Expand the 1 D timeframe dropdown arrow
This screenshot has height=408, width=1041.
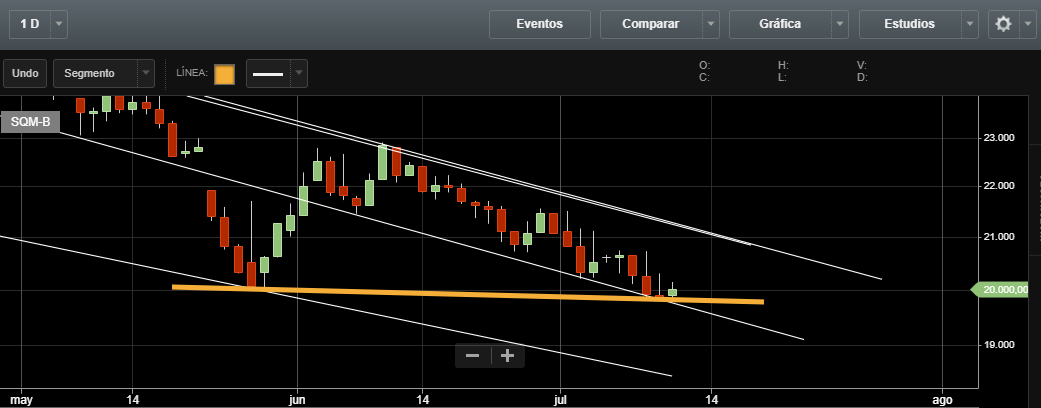pyautogui.click(x=59, y=24)
